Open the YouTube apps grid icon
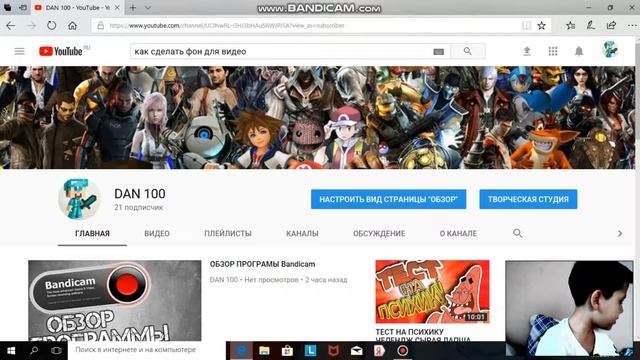 (x=553, y=51)
